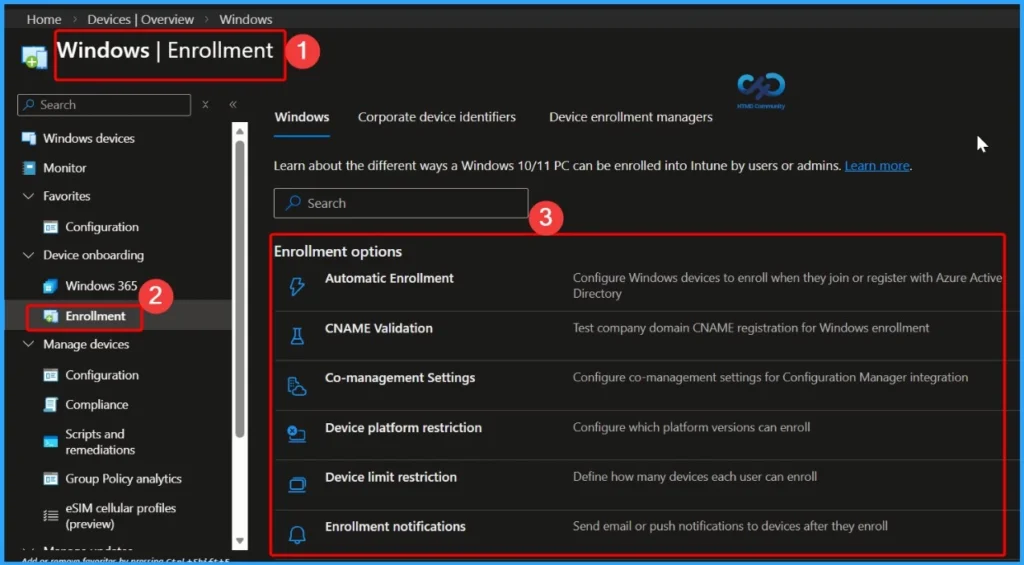Click the Windows devices icon in sidebar

(29, 138)
